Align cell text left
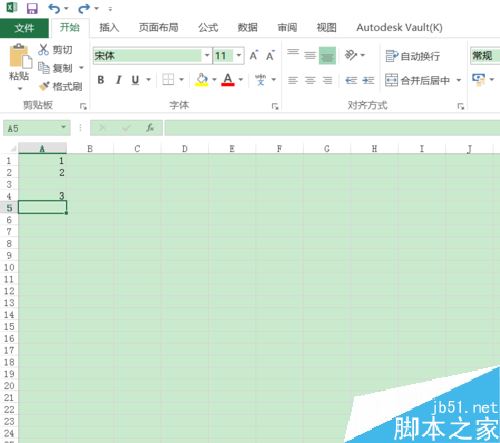500x443 pixels. [x=293, y=80]
